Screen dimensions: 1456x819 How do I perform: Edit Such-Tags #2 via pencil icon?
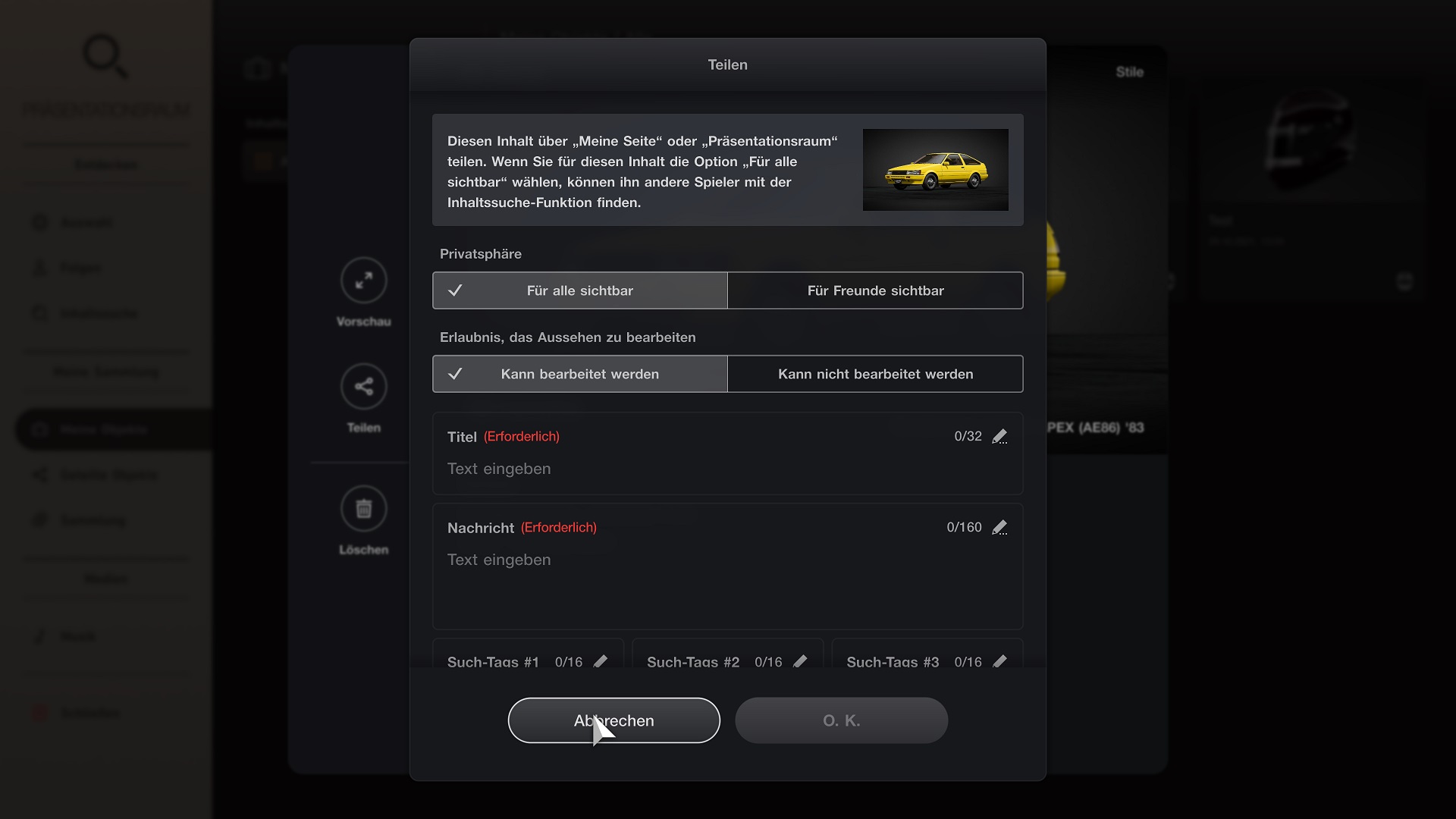tap(800, 661)
